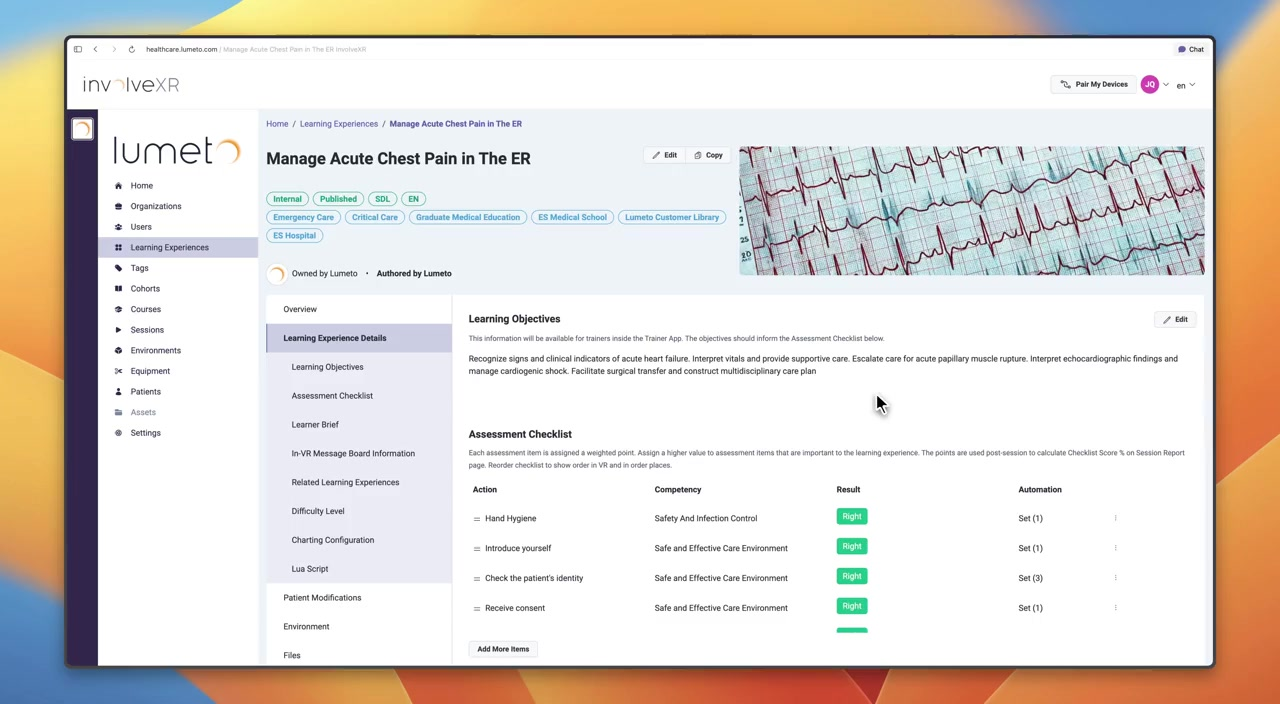Copy this learning experience

click(x=708, y=155)
